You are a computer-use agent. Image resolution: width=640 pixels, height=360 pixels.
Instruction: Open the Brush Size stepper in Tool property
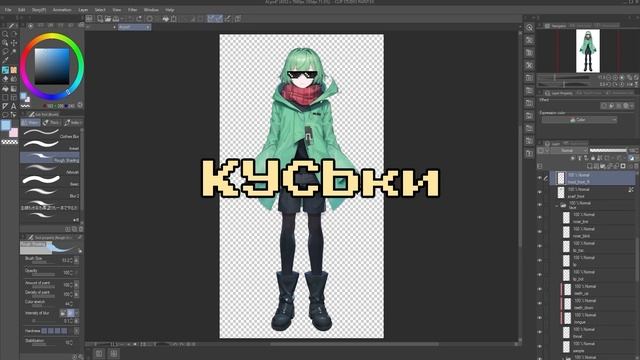[71, 260]
